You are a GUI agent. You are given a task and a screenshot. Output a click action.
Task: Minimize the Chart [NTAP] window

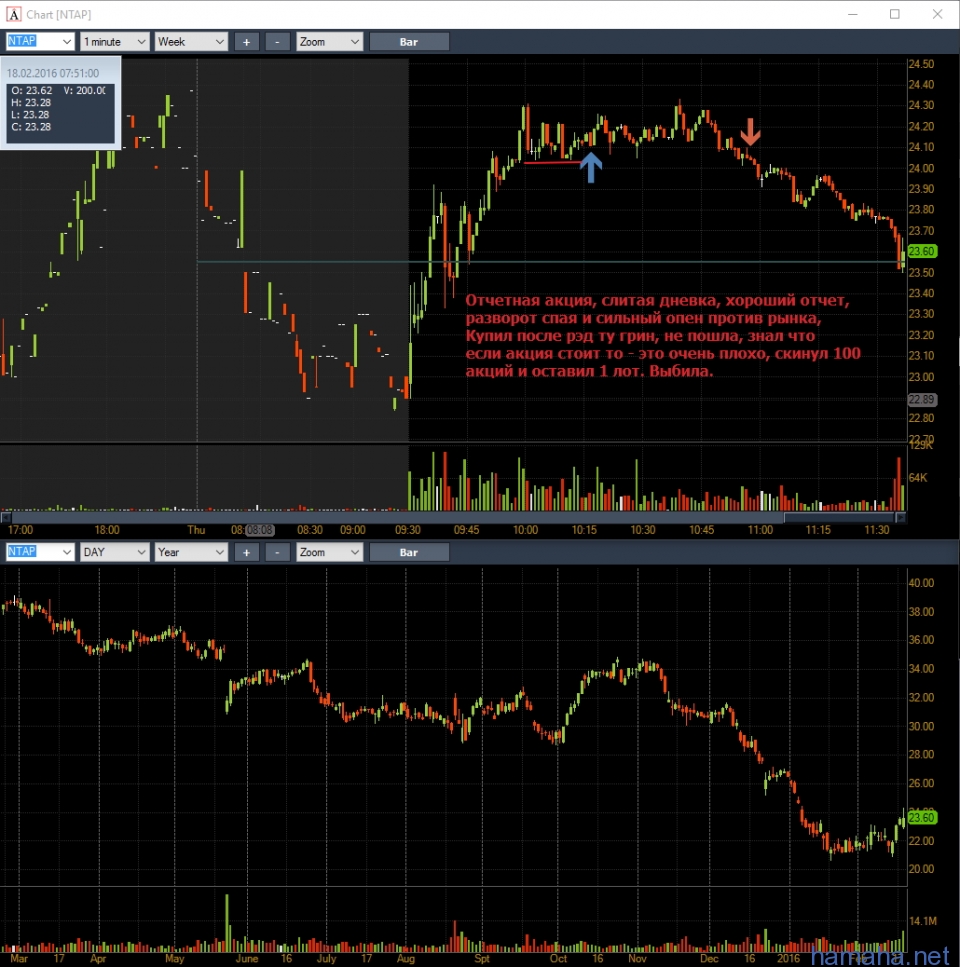[853, 14]
